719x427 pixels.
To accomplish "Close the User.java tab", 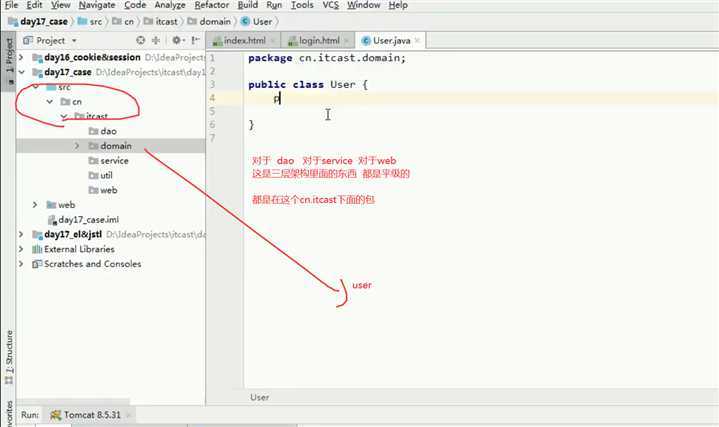I will [417, 40].
